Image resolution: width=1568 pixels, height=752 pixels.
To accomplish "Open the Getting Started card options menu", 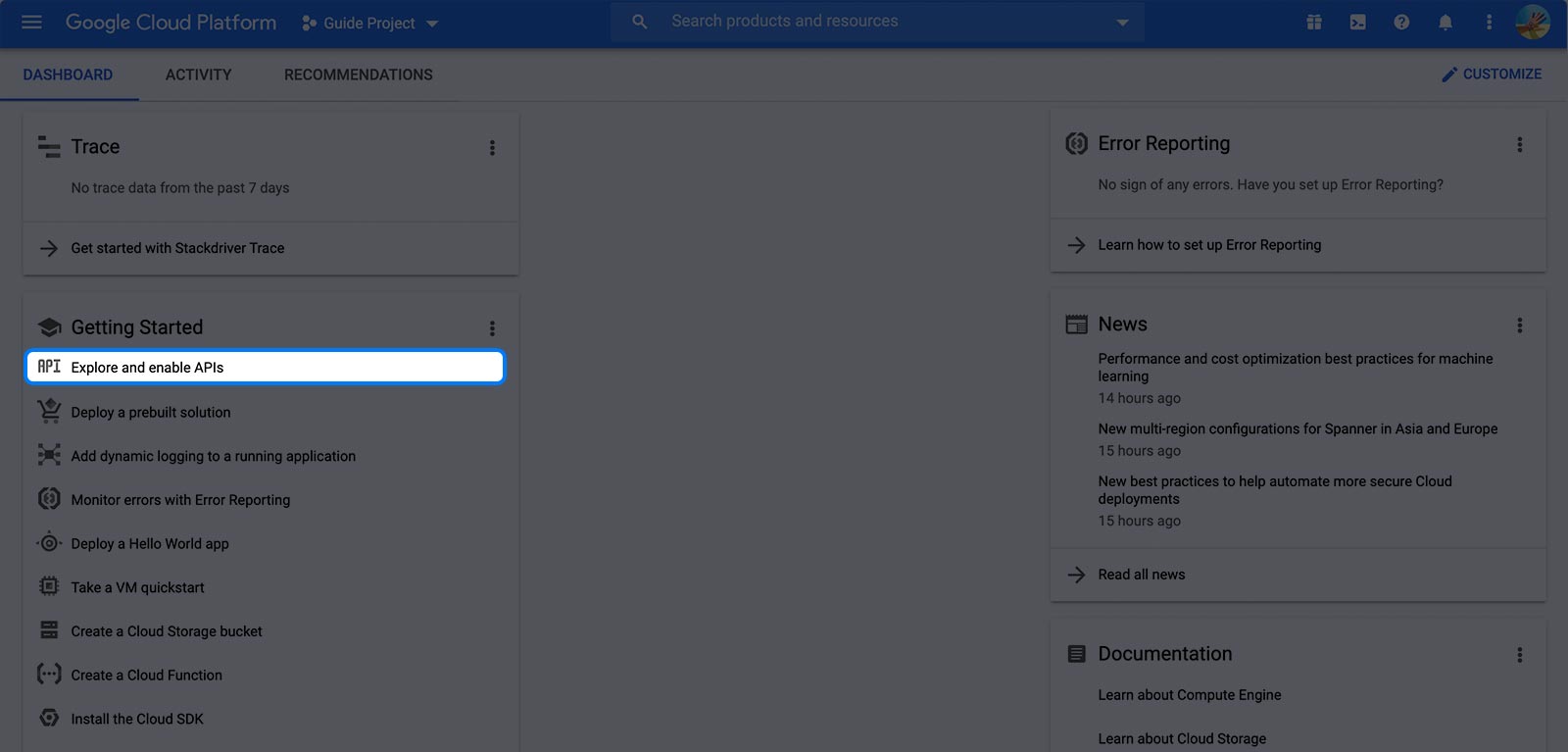I will (492, 328).
